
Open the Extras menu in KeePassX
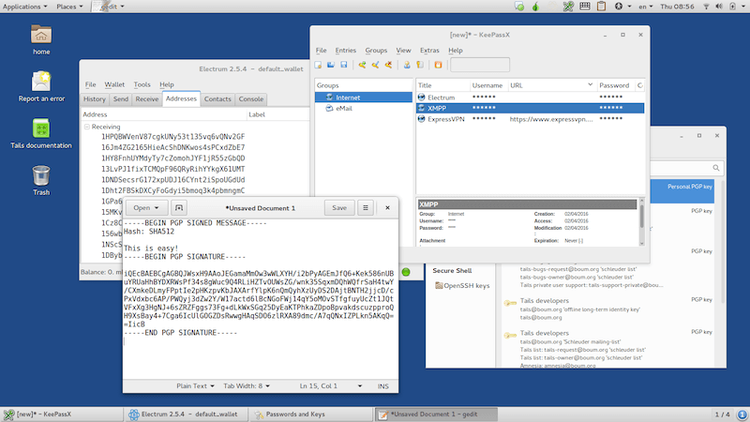429,49
